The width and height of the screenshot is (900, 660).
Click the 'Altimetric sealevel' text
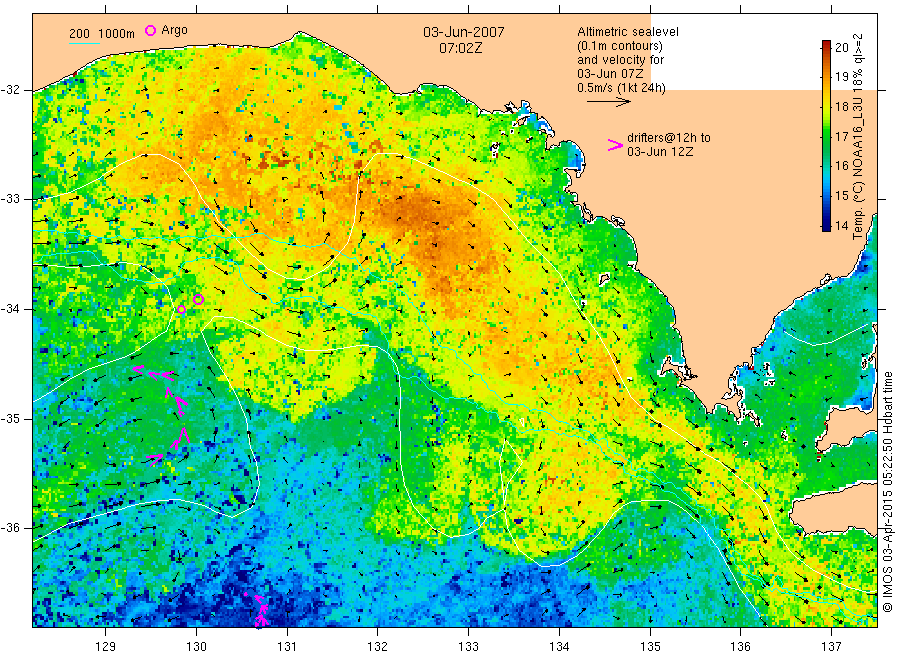628,32
